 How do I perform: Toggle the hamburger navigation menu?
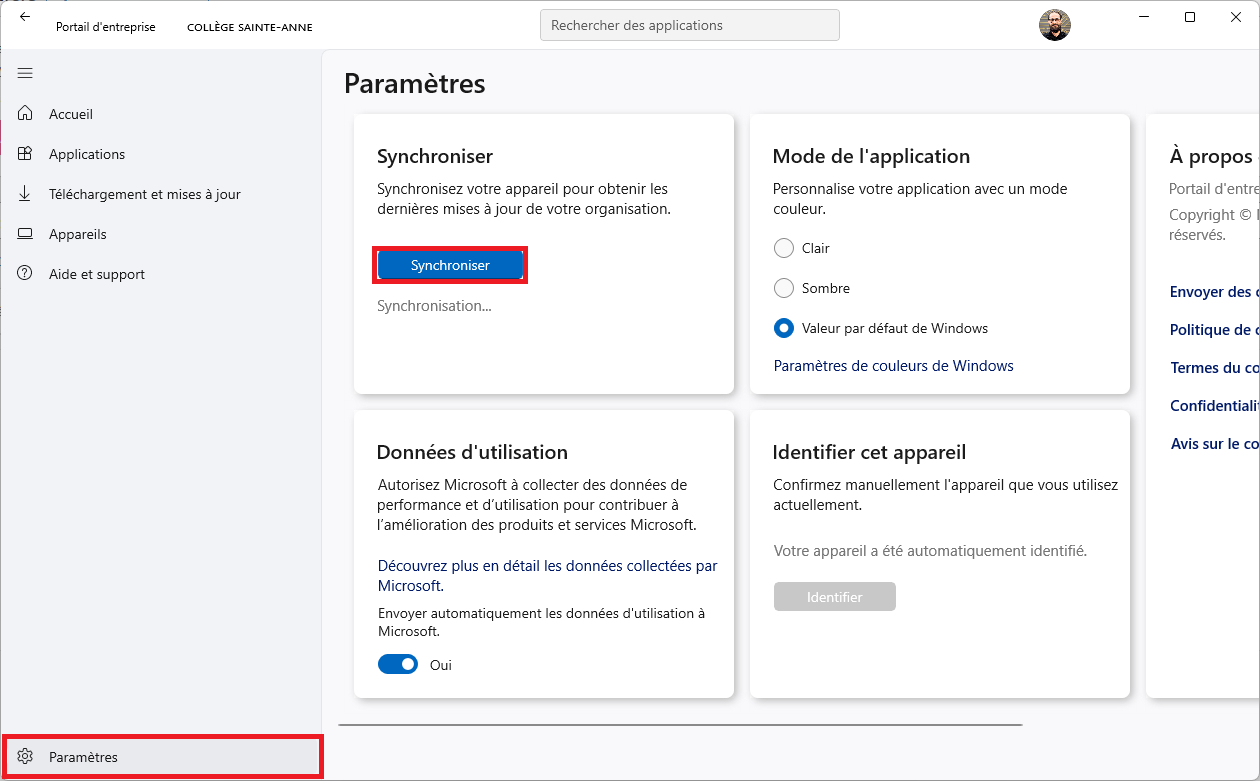tap(25, 73)
